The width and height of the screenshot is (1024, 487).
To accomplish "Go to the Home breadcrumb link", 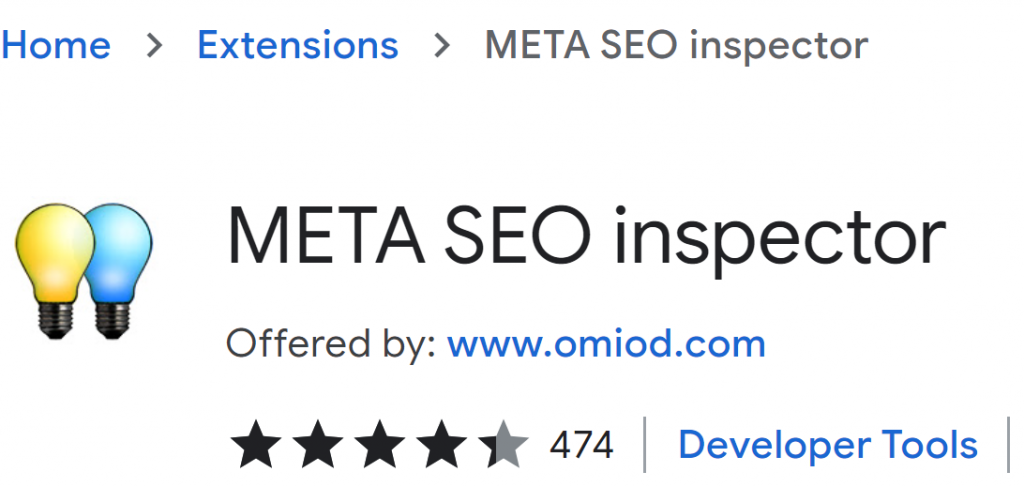I will point(55,45).
